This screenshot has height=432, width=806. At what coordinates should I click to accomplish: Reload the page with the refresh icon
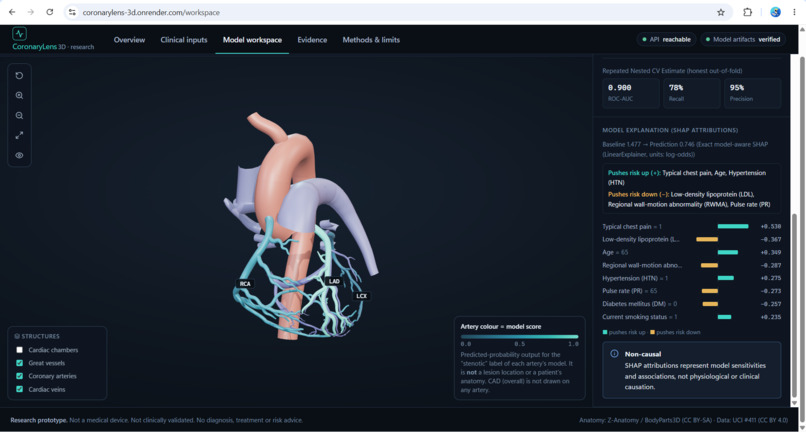click(50, 12)
